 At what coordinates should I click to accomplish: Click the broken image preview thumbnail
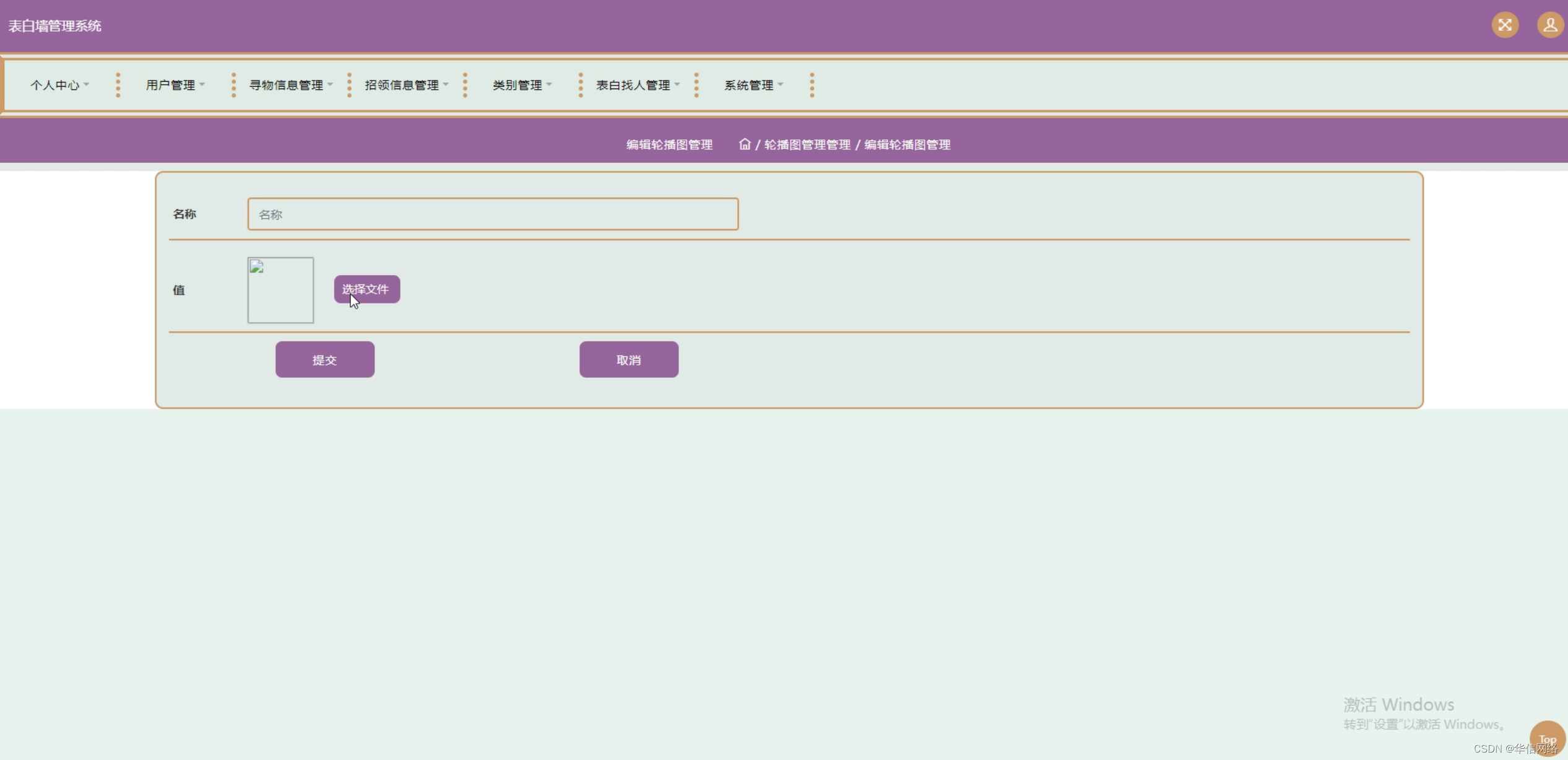[280, 290]
